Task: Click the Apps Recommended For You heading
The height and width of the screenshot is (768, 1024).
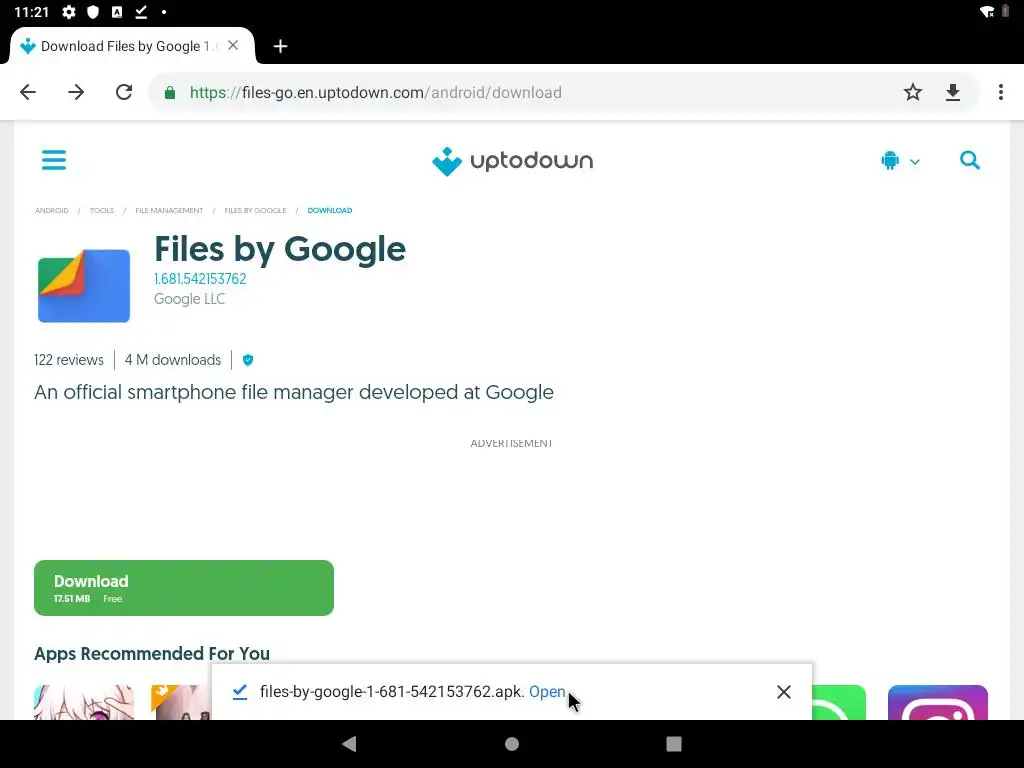Action: point(152,654)
